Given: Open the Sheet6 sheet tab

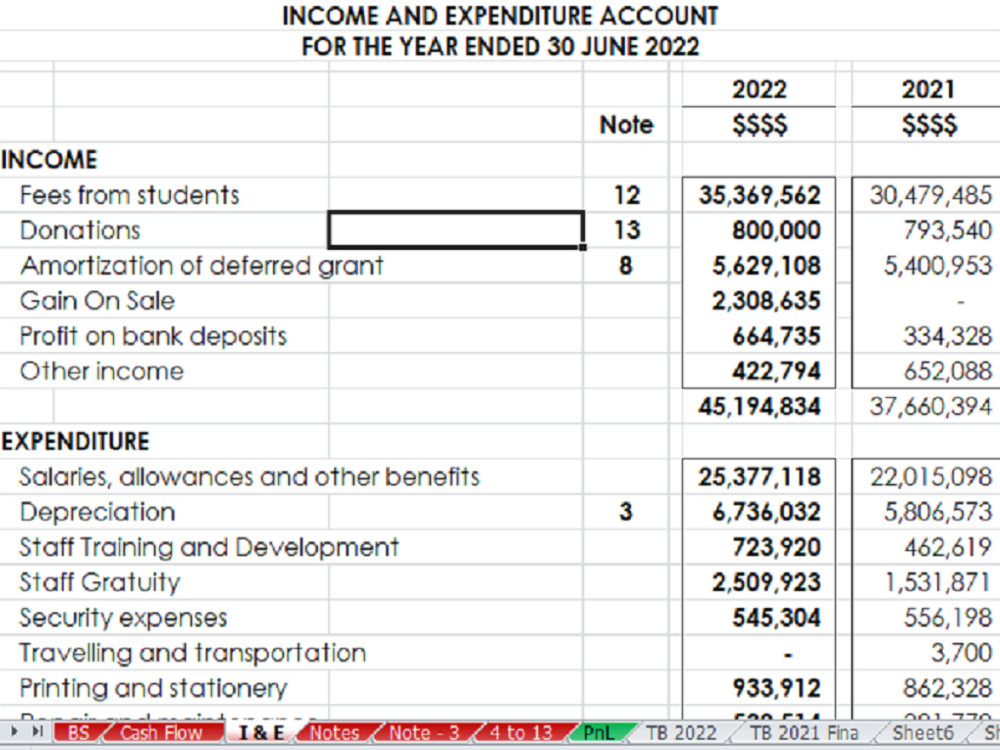Looking at the screenshot, I should point(923,733).
